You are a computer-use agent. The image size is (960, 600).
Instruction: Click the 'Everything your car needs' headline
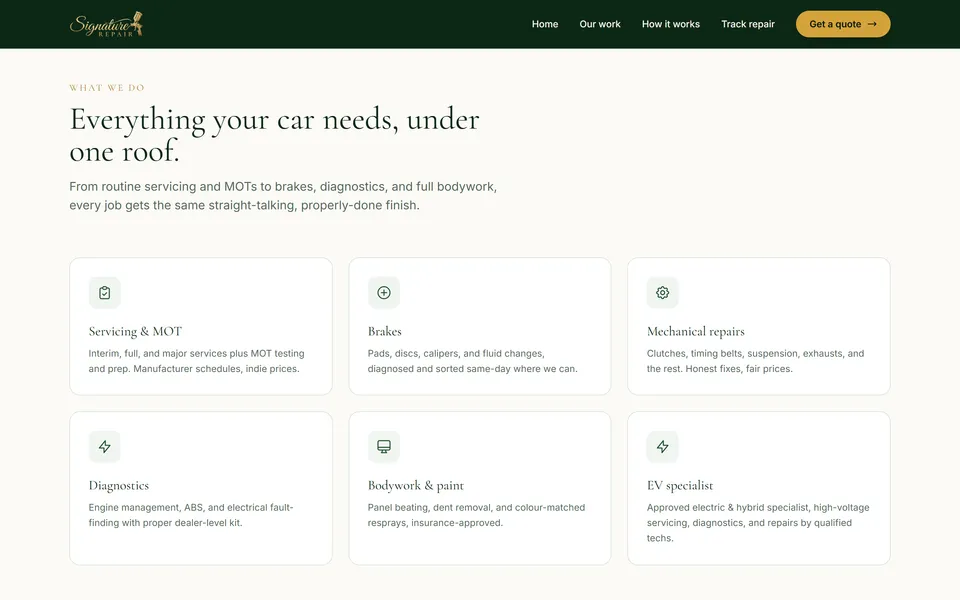click(274, 135)
